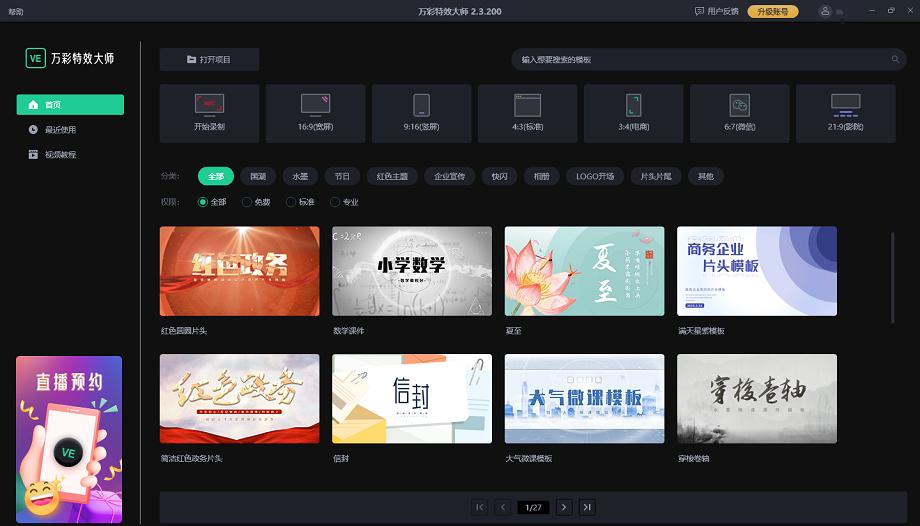The height and width of the screenshot is (526, 920).
Task: Open the 大气微课模板 thumbnail
Action: 585,399
